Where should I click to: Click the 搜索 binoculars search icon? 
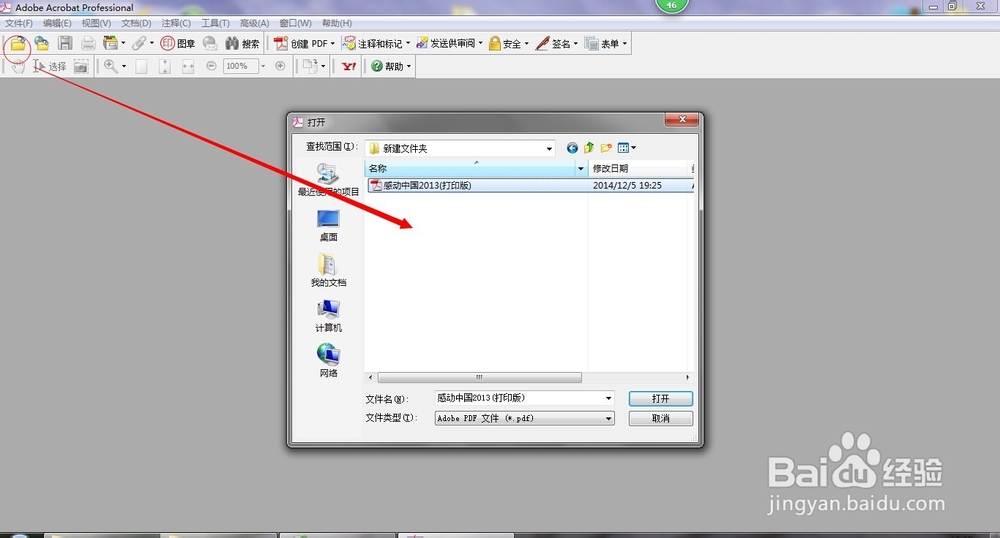point(242,43)
